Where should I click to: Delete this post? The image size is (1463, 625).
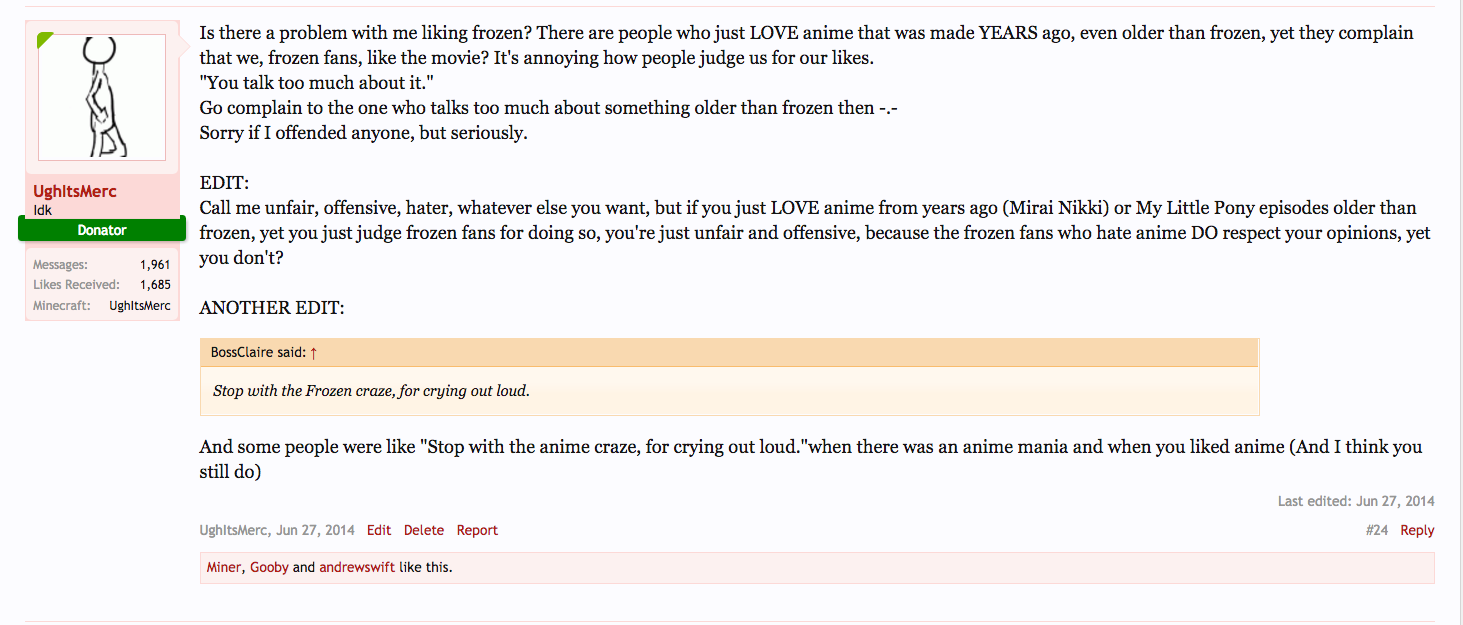coord(424,530)
